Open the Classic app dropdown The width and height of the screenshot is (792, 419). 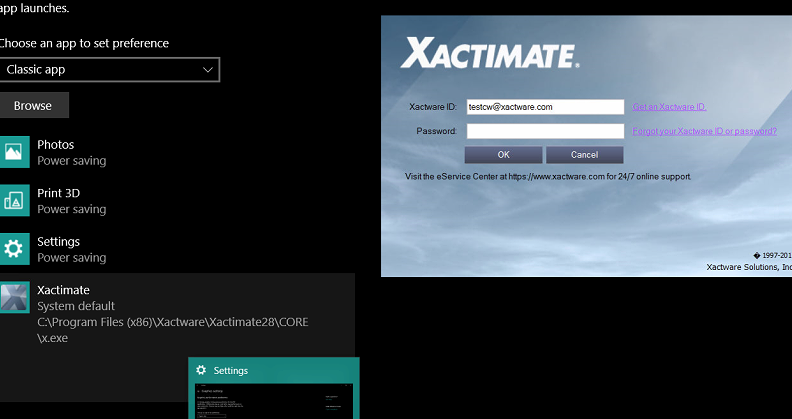coord(110,70)
